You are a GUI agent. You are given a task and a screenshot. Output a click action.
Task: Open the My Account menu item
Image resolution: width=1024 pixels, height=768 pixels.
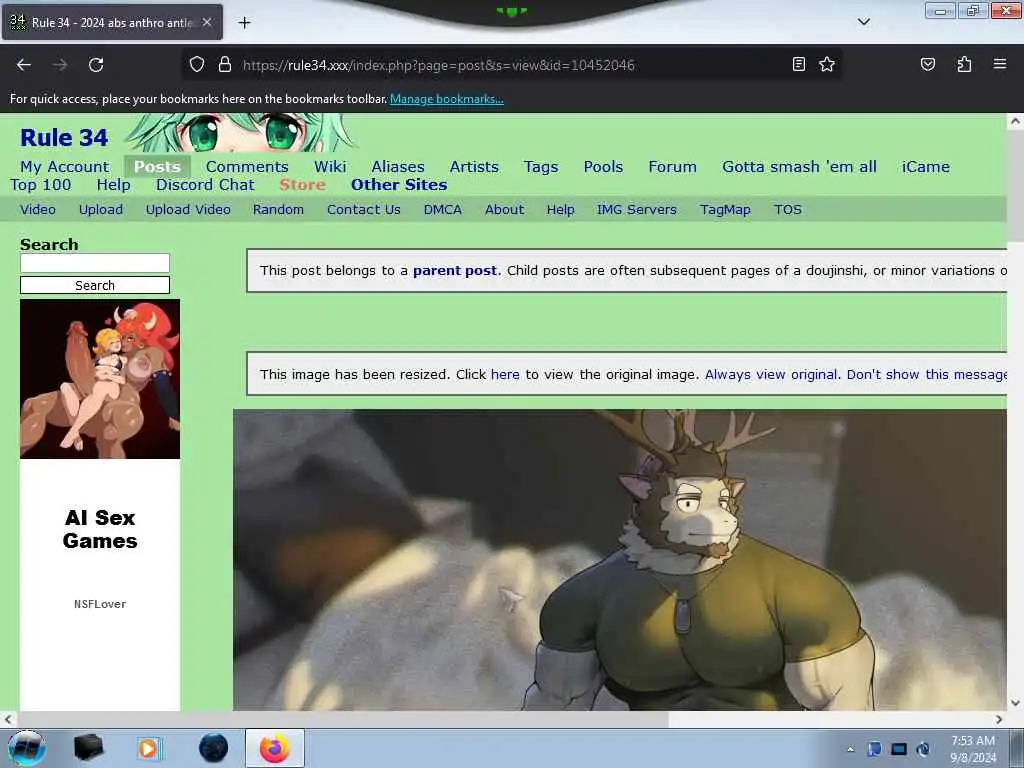(65, 167)
